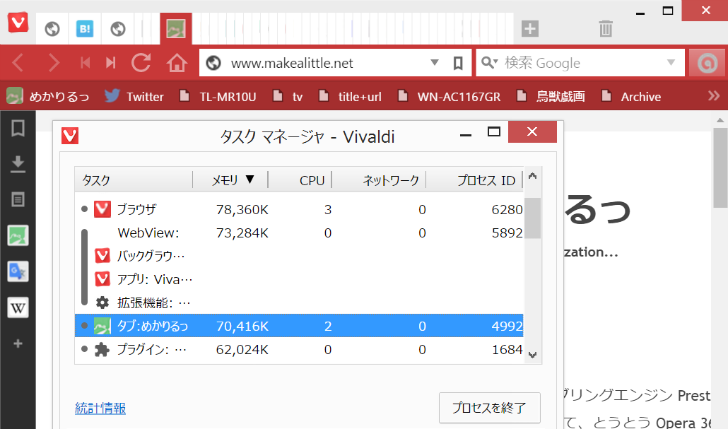Click the site info globe in address bar
Viewport: 728px width, 429px height.
pos(214,63)
